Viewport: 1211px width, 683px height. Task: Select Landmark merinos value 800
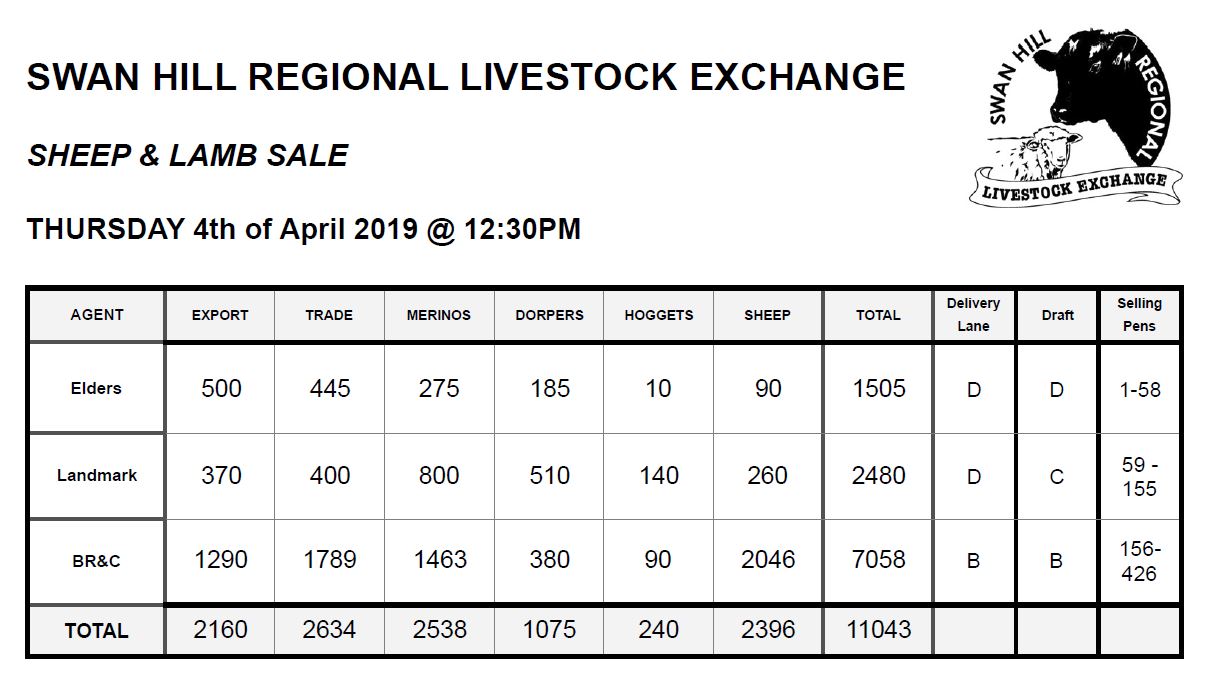click(x=439, y=475)
